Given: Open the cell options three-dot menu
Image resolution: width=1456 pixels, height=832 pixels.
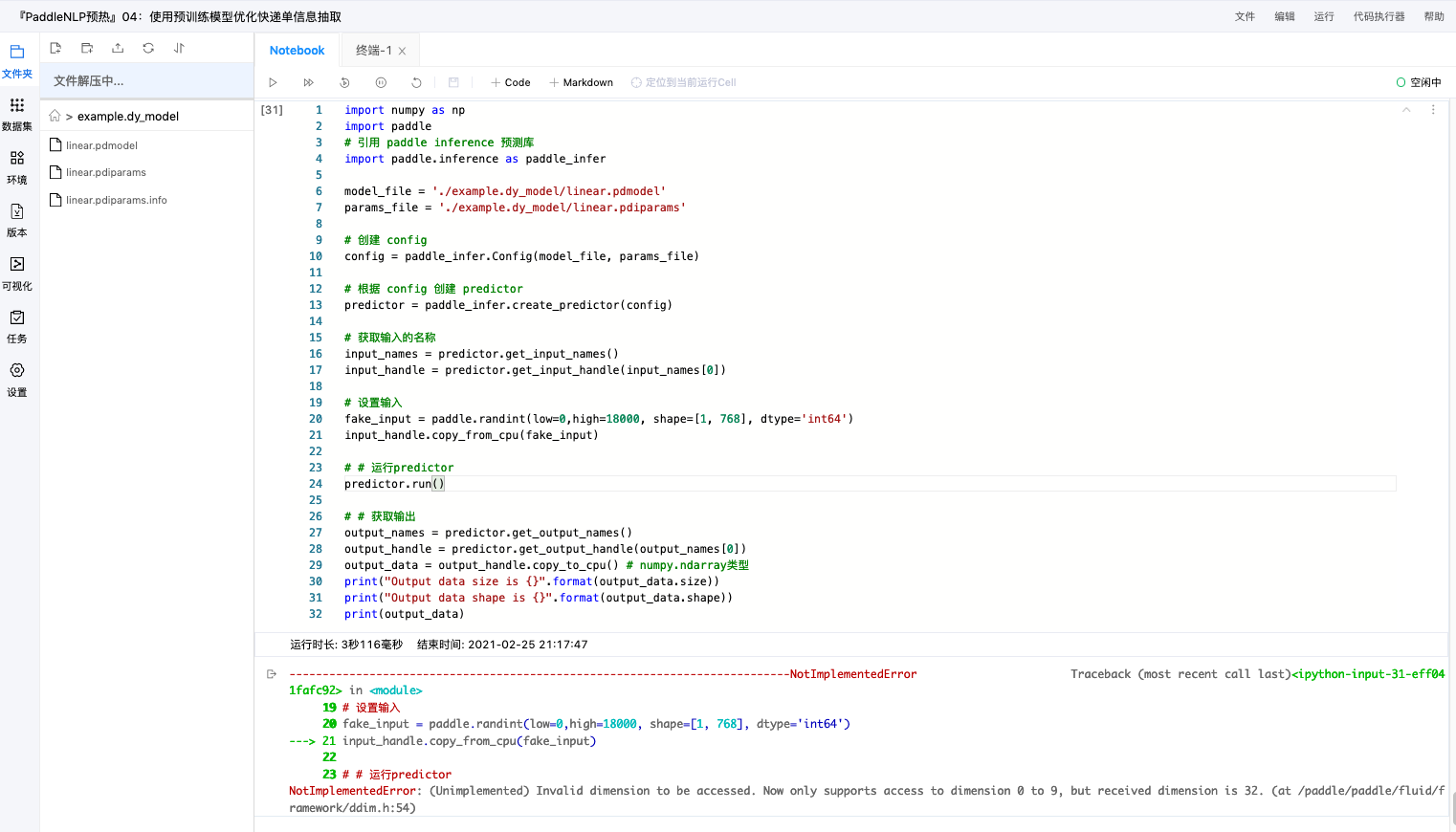Looking at the screenshot, I should (1432, 110).
